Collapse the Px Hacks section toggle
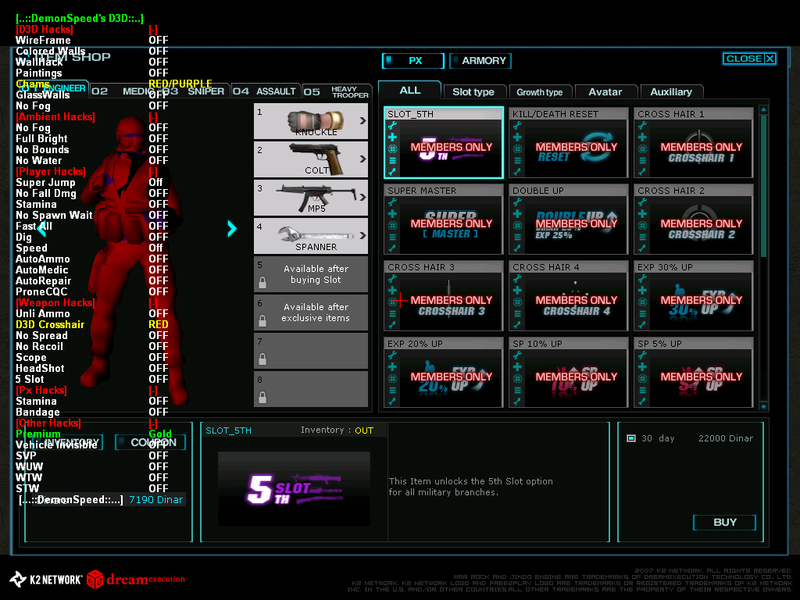 click(153, 390)
